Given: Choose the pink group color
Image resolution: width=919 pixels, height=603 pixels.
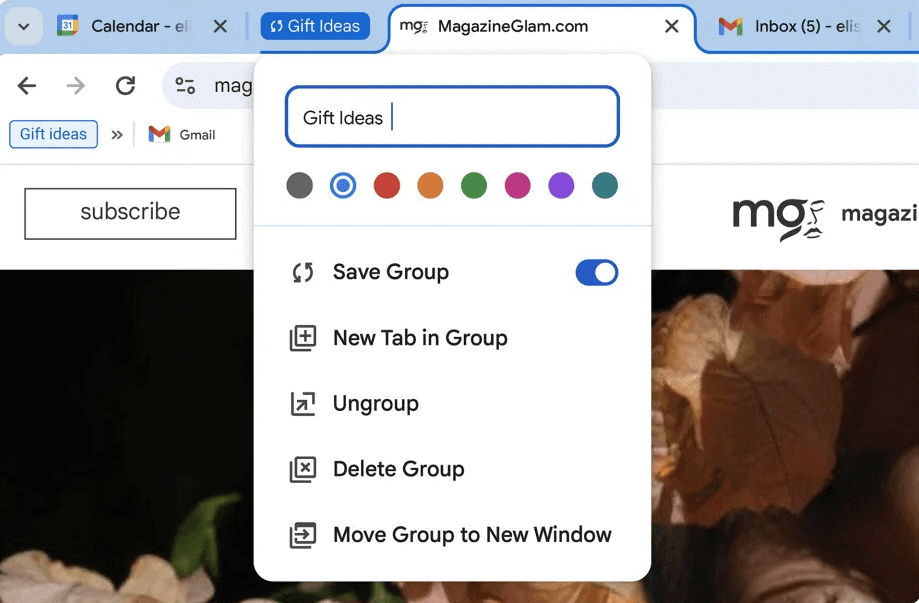Looking at the screenshot, I should (518, 186).
